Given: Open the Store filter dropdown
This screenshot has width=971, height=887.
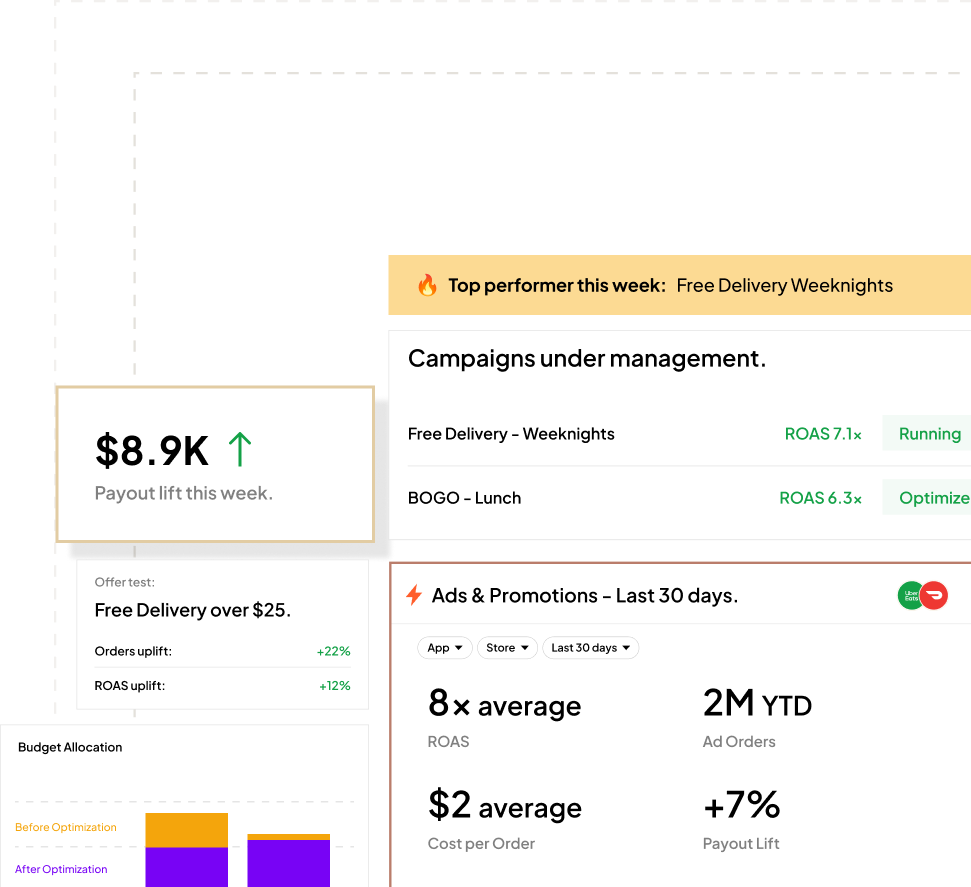Looking at the screenshot, I should pos(507,648).
